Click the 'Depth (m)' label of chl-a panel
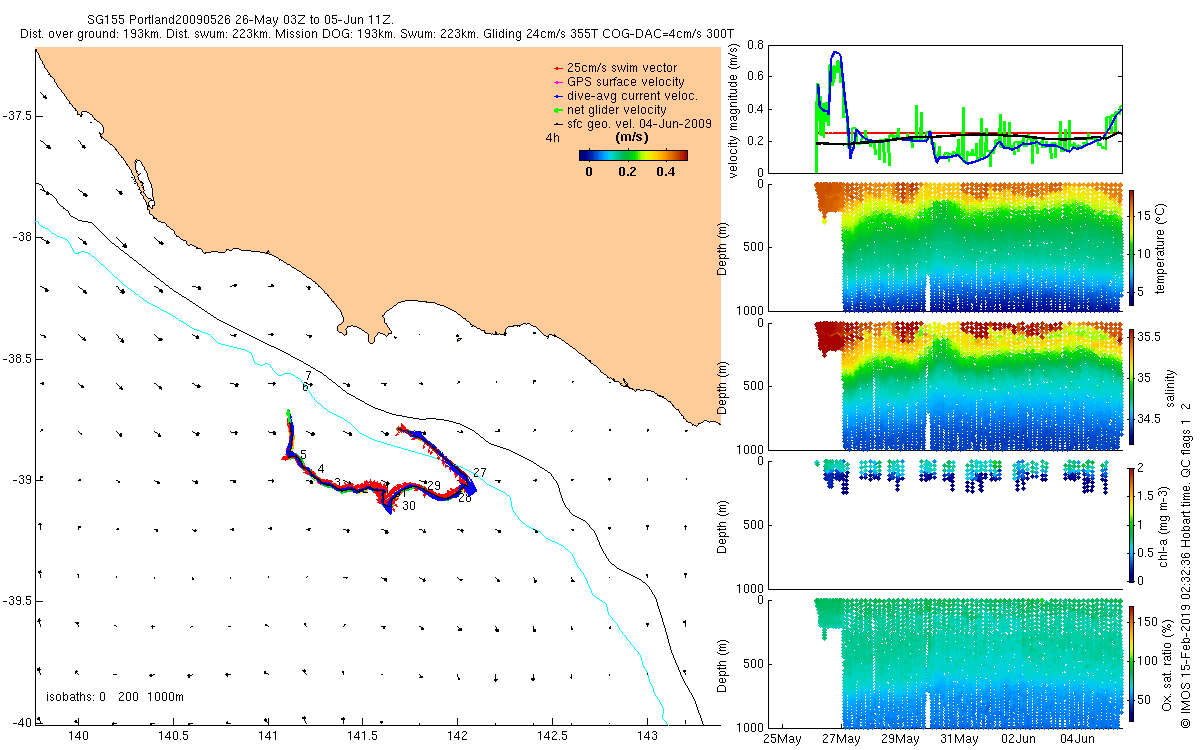 [x=724, y=525]
